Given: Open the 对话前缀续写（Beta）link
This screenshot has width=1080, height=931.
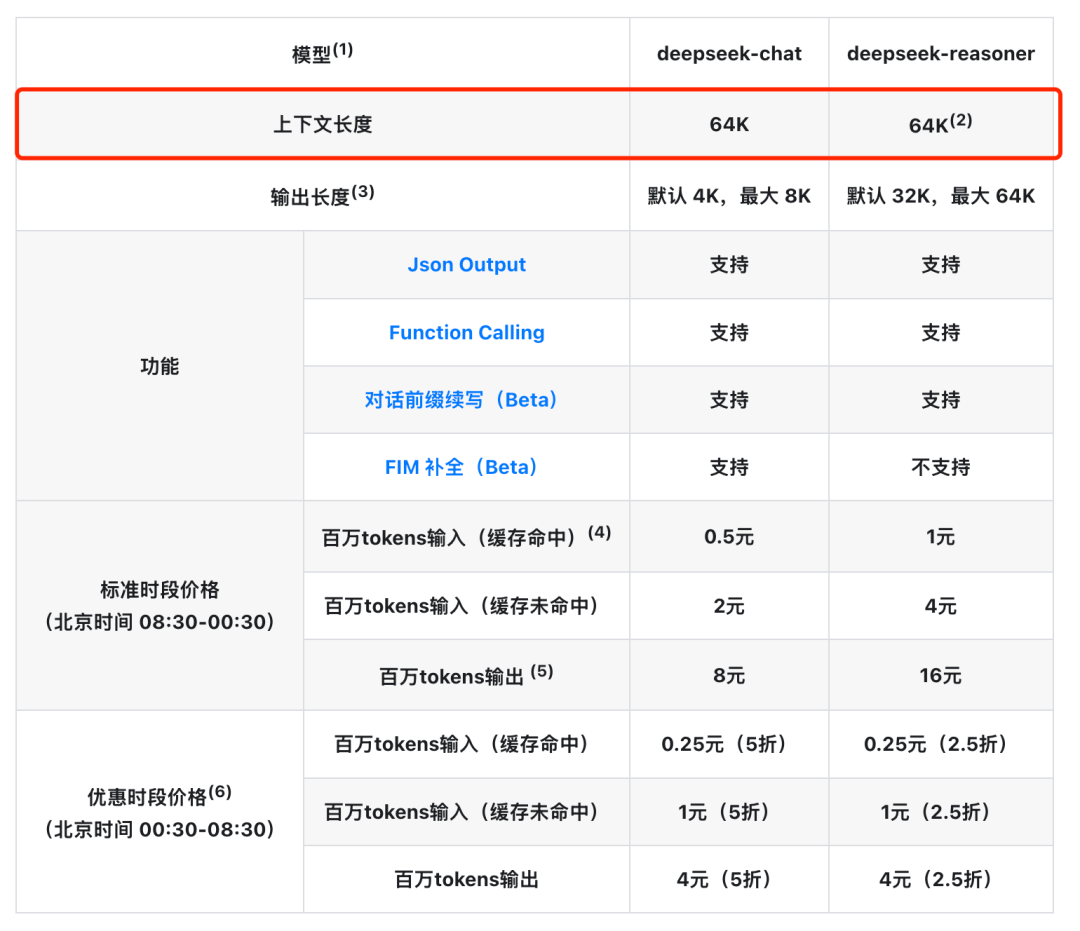Looking at the screenshot, I should pyautogui.click(x=466, y=399).
